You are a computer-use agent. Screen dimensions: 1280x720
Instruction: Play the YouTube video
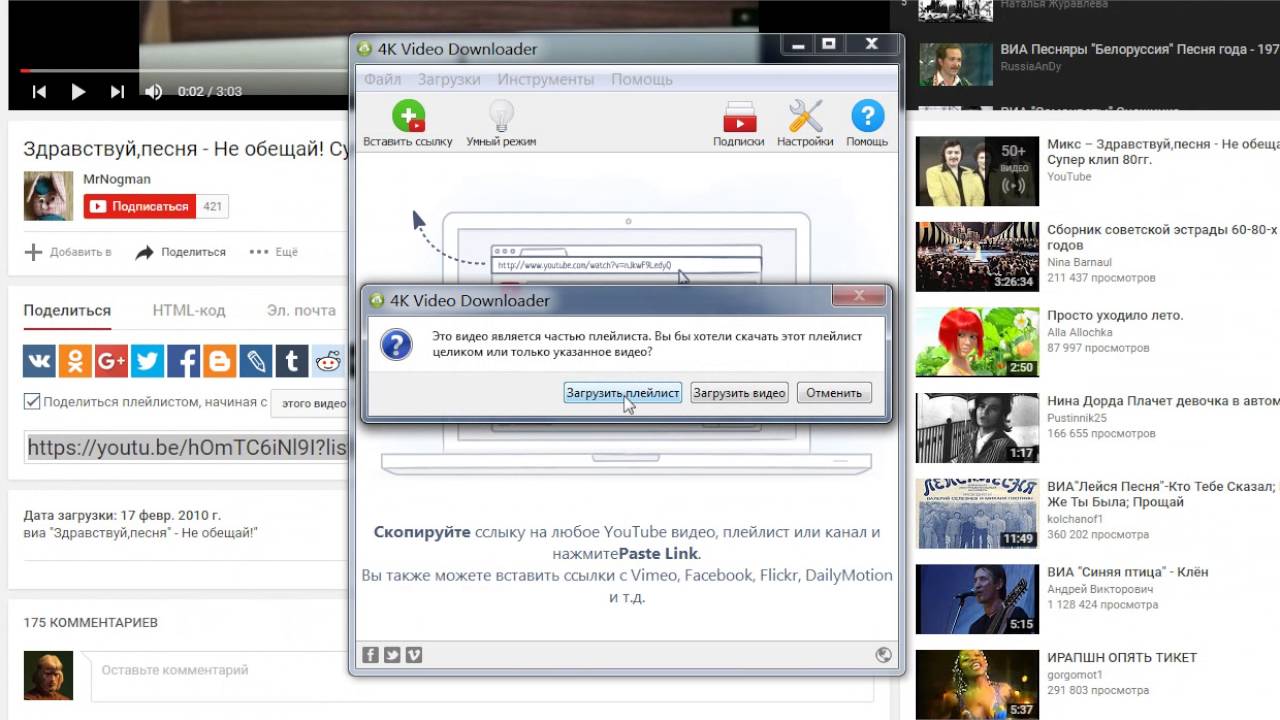coord(78,92)
